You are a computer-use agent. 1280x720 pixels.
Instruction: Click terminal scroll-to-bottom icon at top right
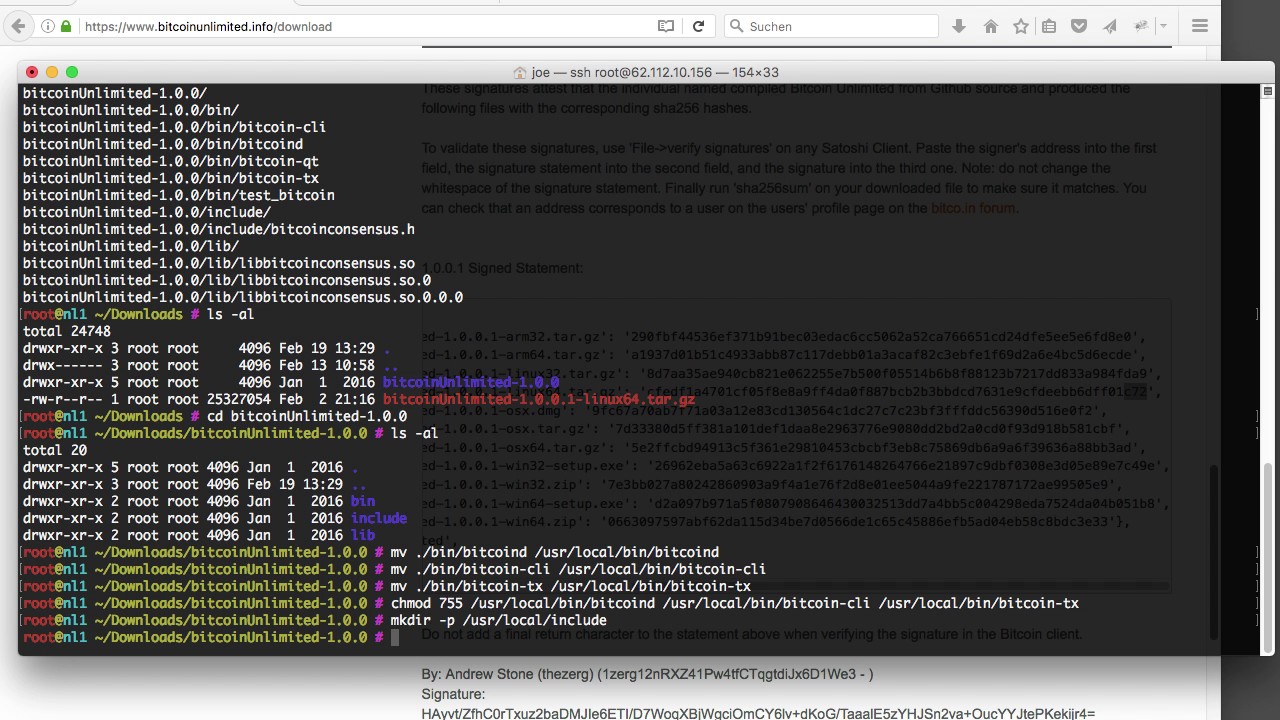(1268, 93)
